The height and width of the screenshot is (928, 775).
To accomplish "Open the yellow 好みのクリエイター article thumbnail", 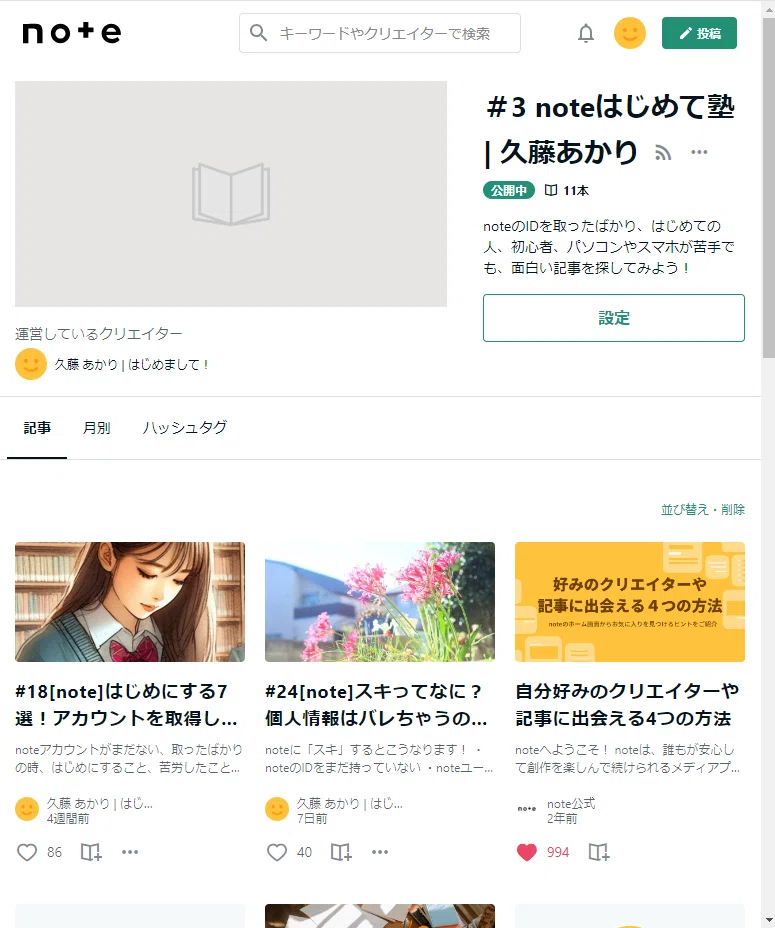I will 630,602.
